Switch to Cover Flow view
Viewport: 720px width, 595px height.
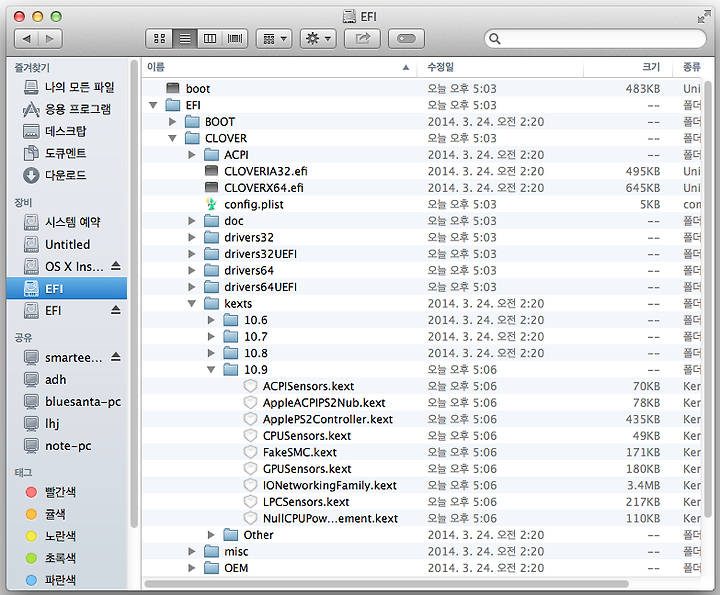pyautogui.click(x=235, y=39)
